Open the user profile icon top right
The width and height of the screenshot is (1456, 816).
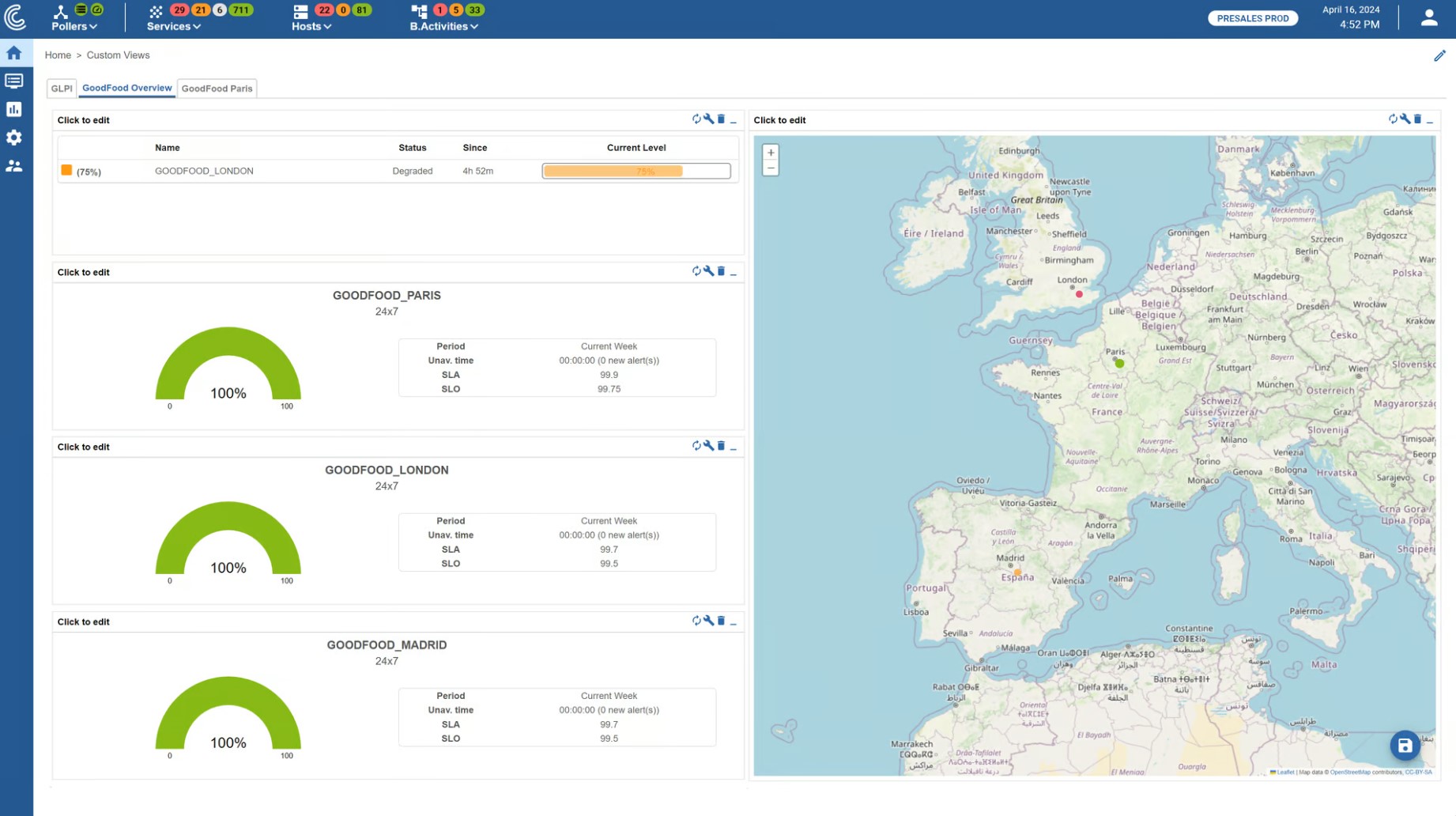point(1429,17)
